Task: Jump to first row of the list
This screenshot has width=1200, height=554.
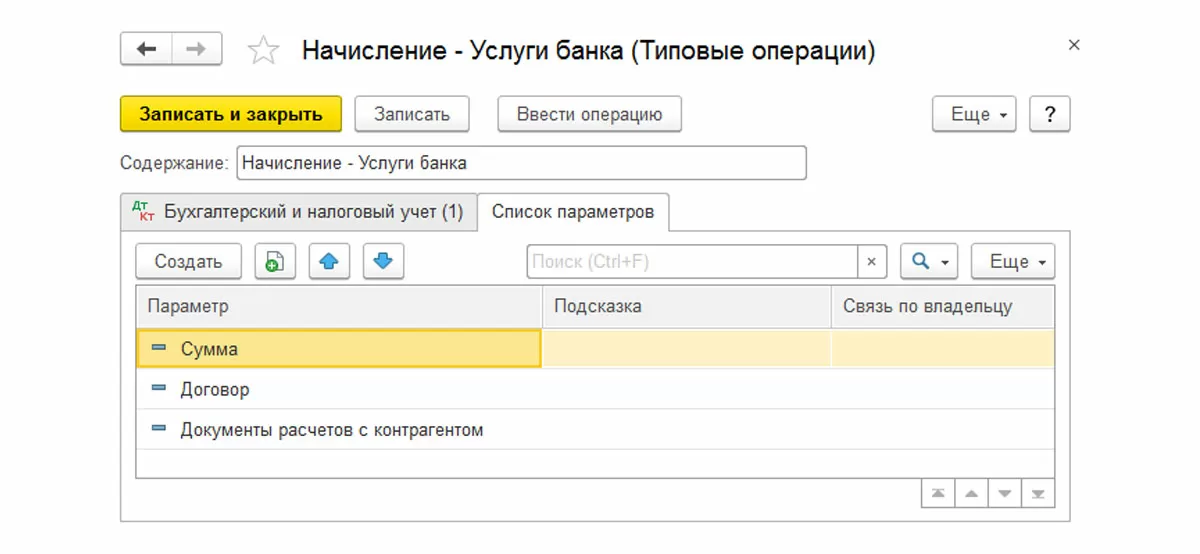Action: click(x=937, y=494)
